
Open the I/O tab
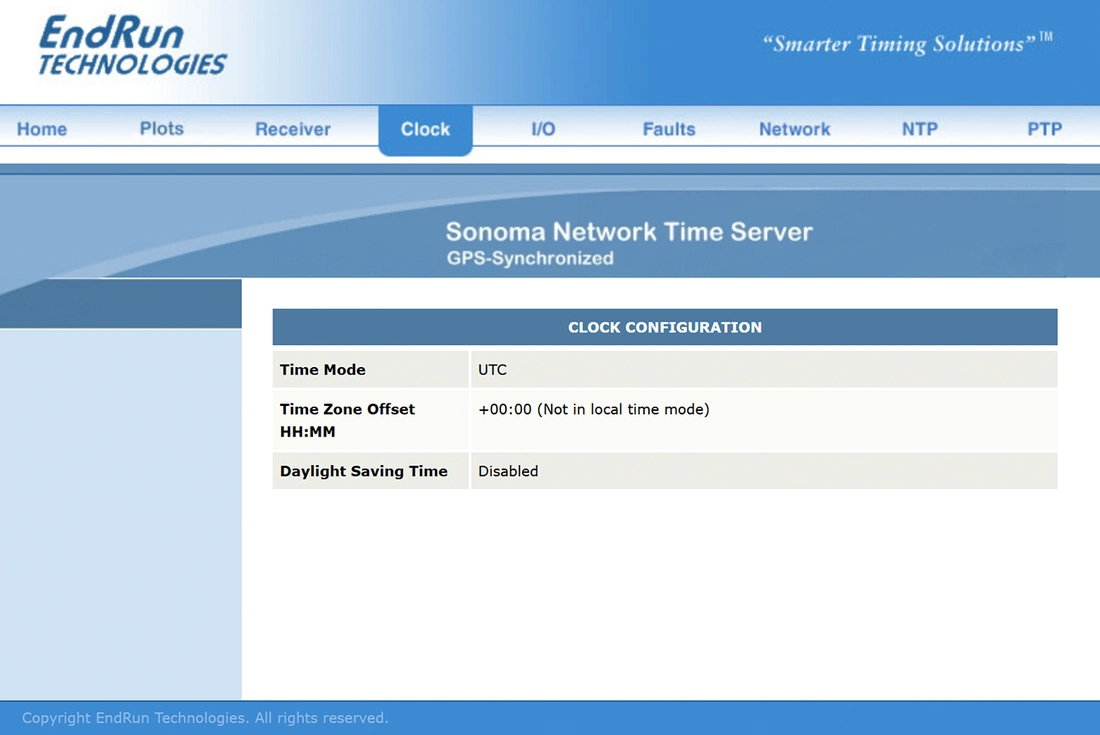click(x=543, y=129)
